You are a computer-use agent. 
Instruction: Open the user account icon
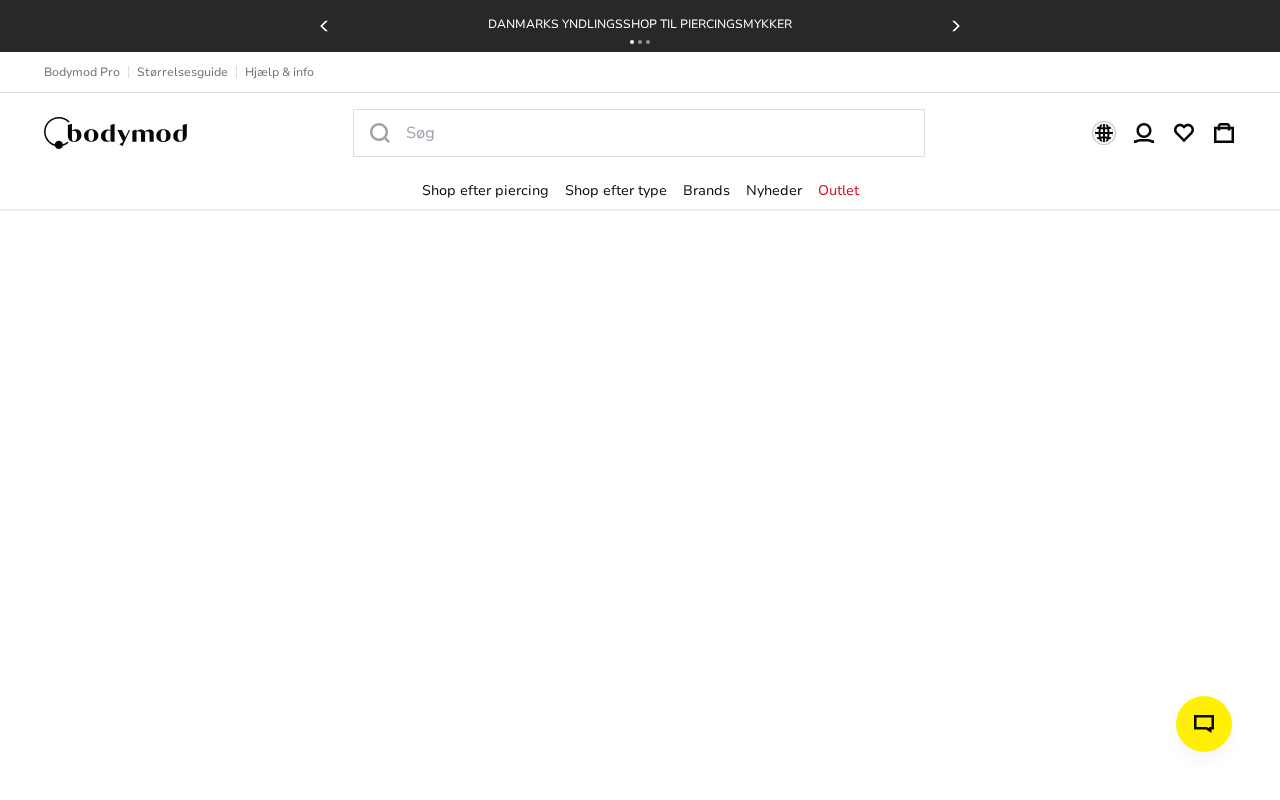point(1144,133)
